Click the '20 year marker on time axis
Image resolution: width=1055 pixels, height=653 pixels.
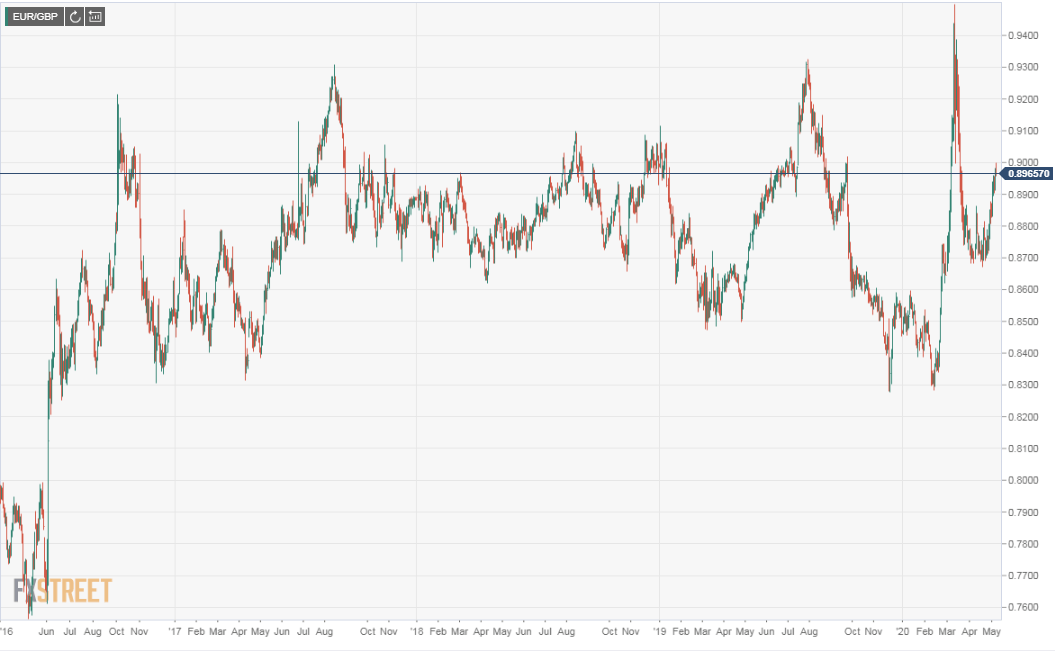(x=902, y=631)
